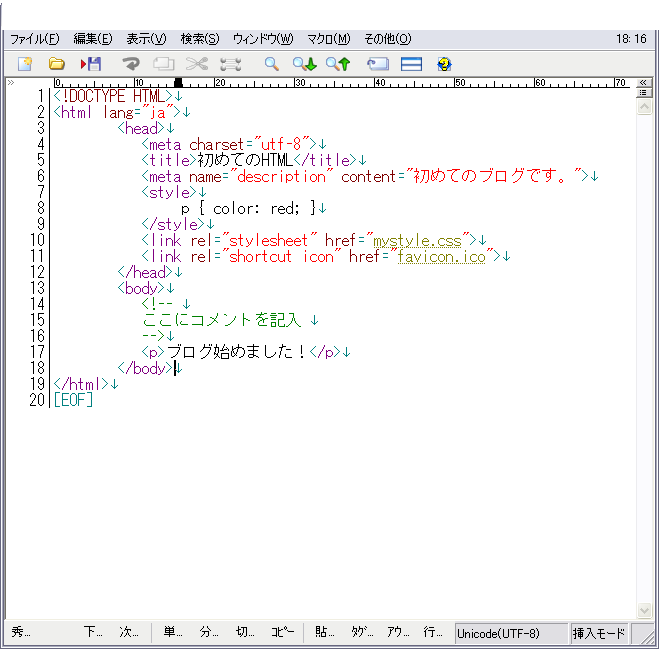Click the text ブログ始めました！ on line 17
The height and width of the screenshot is (649, 659).
(237, 352)
